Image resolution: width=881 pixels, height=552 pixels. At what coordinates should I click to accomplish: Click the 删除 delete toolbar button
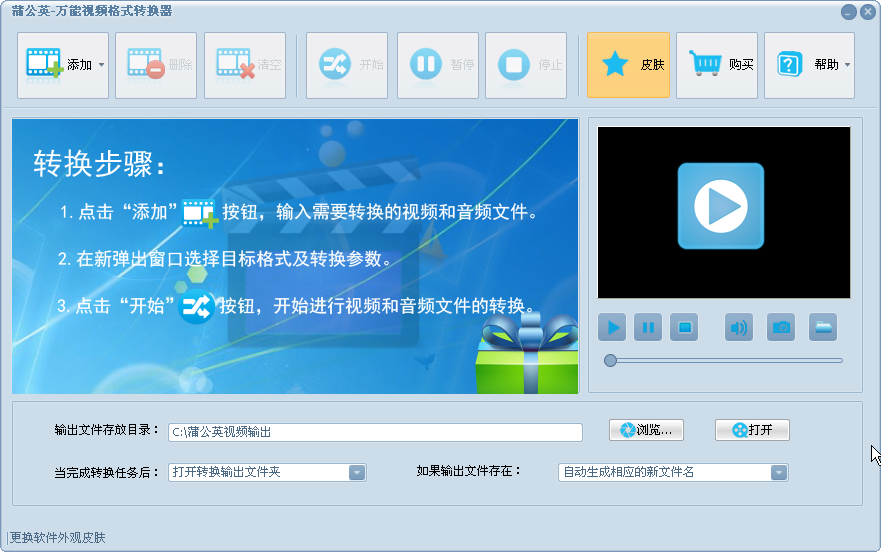[x=156, y=65]
